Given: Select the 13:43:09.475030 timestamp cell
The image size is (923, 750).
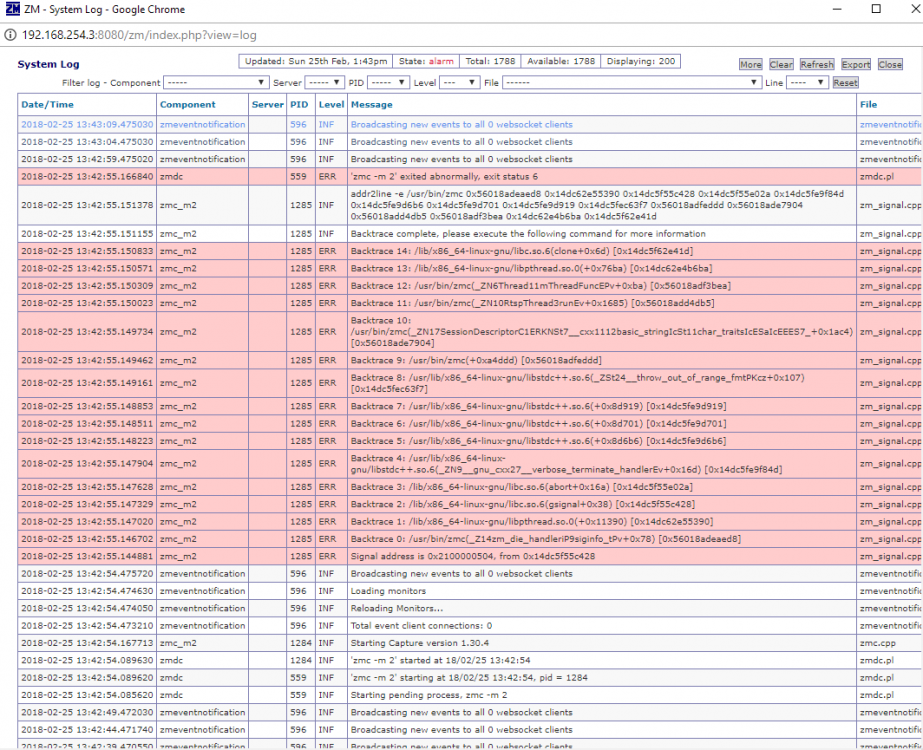Looking at the screenshot, I should tap(87, 125).
